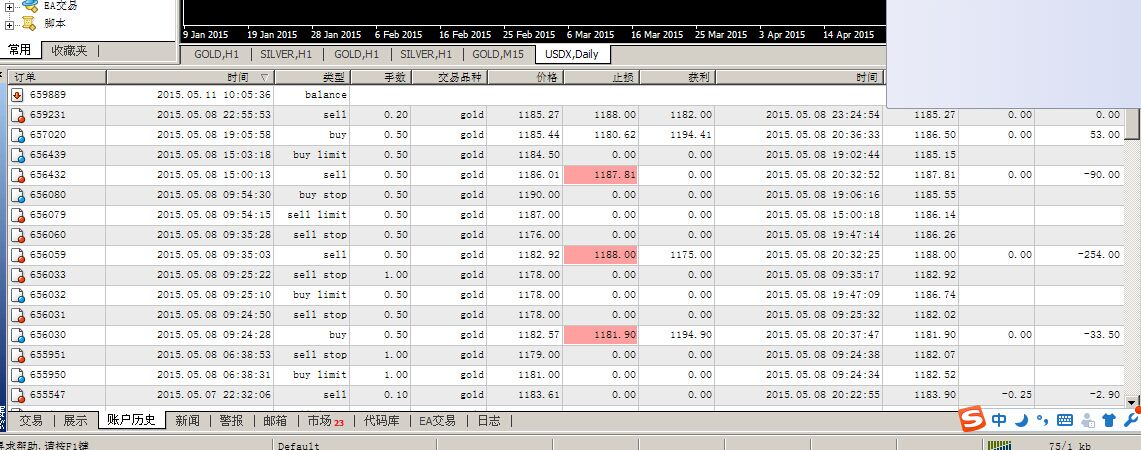Click the order list scrollbar down arrow

1132,402
